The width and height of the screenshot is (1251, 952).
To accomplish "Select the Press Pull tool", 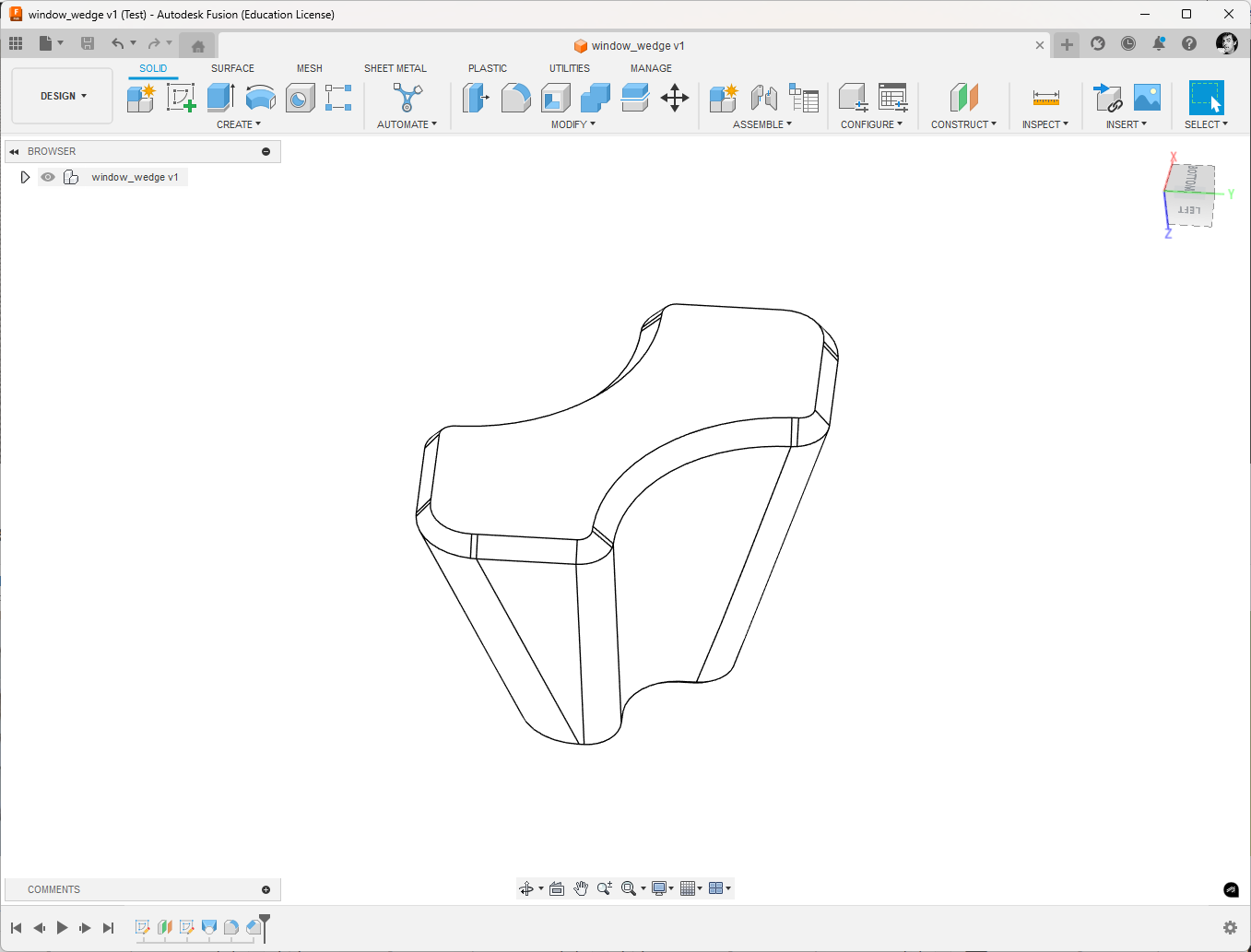I will tap(476, 98).
